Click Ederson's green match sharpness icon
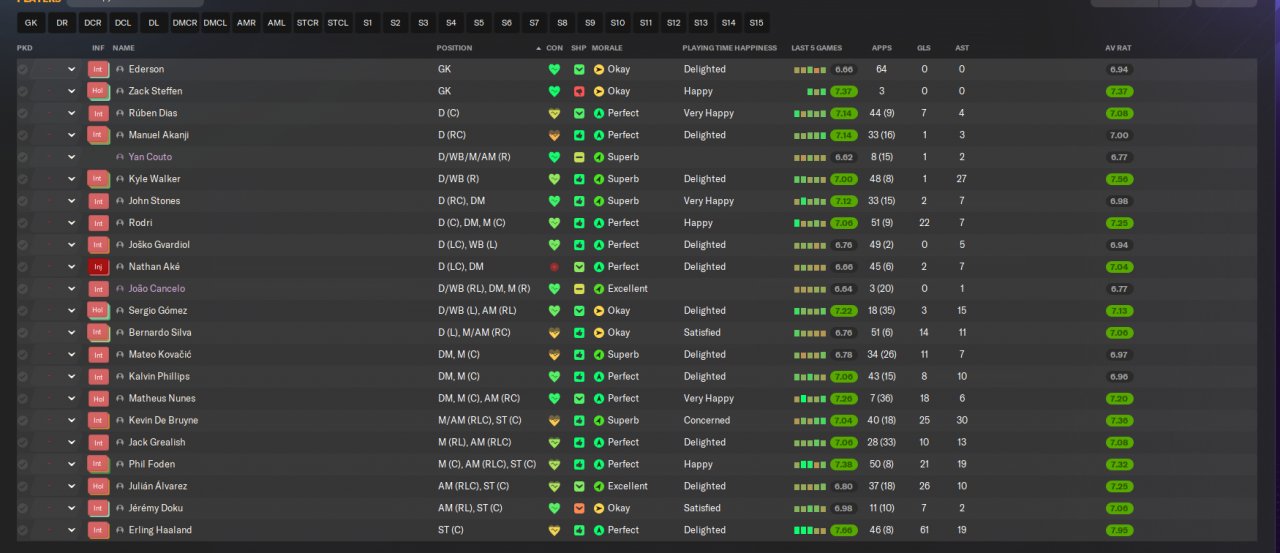Screen dimensions: 1280x553 coord(579,69)
